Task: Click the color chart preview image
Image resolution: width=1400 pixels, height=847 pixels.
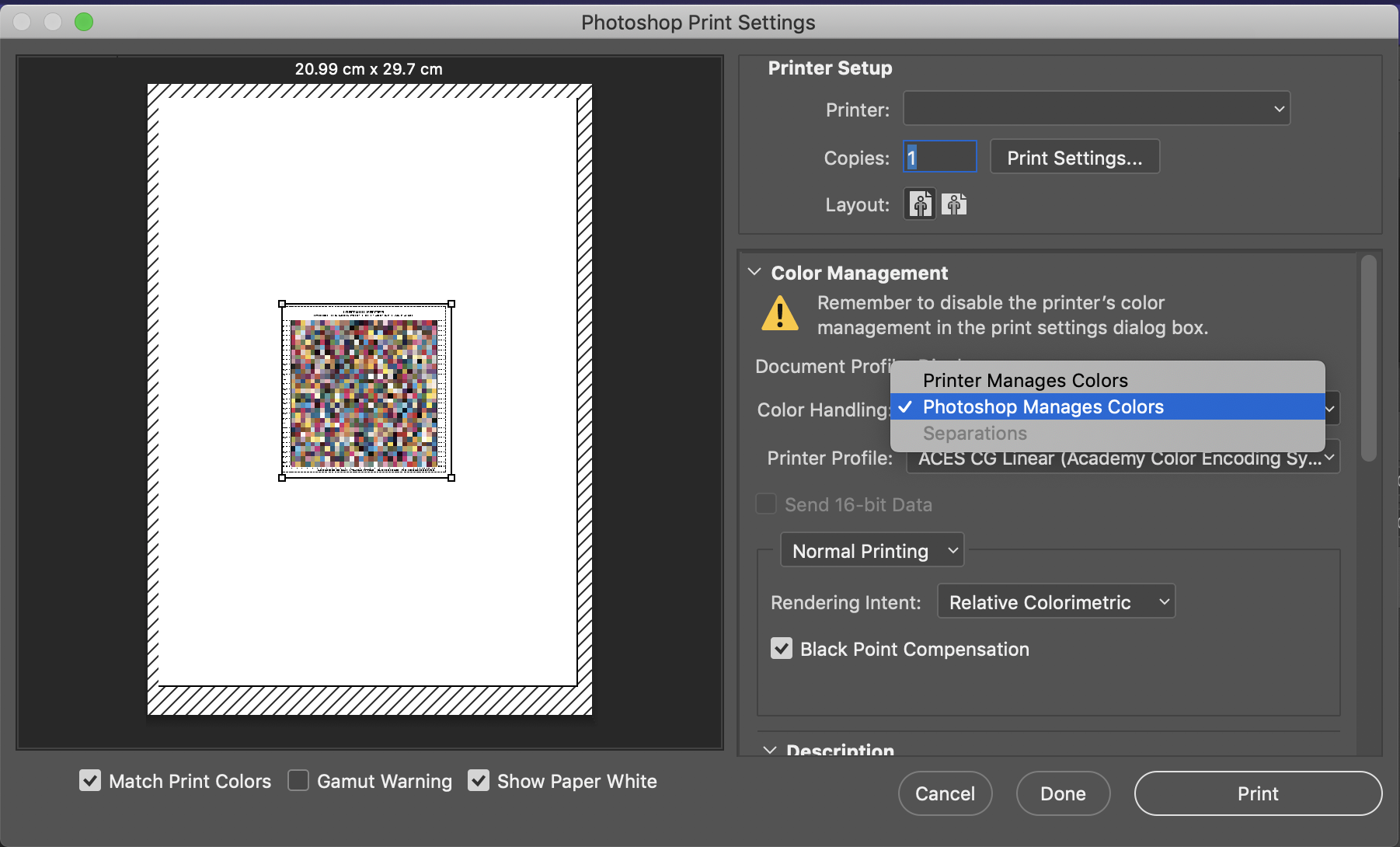Action: click(366, 391)
